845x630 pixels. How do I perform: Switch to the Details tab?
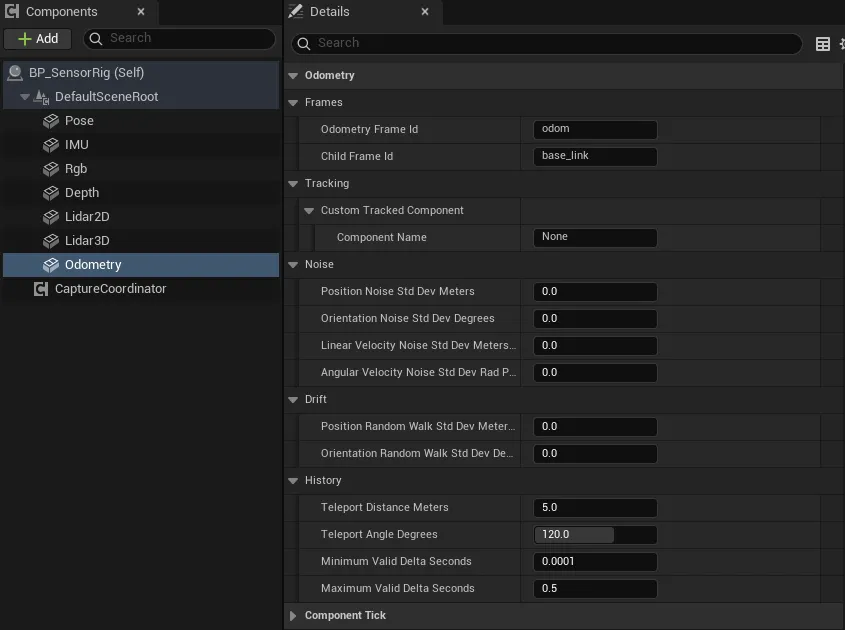tap(364, 12)
